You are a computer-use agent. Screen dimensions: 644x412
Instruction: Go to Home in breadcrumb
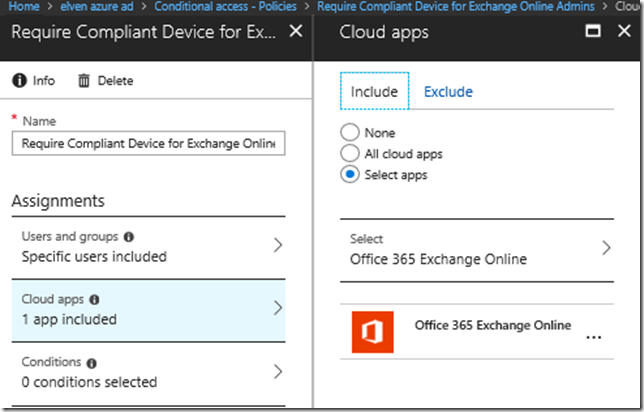[24, 6]
